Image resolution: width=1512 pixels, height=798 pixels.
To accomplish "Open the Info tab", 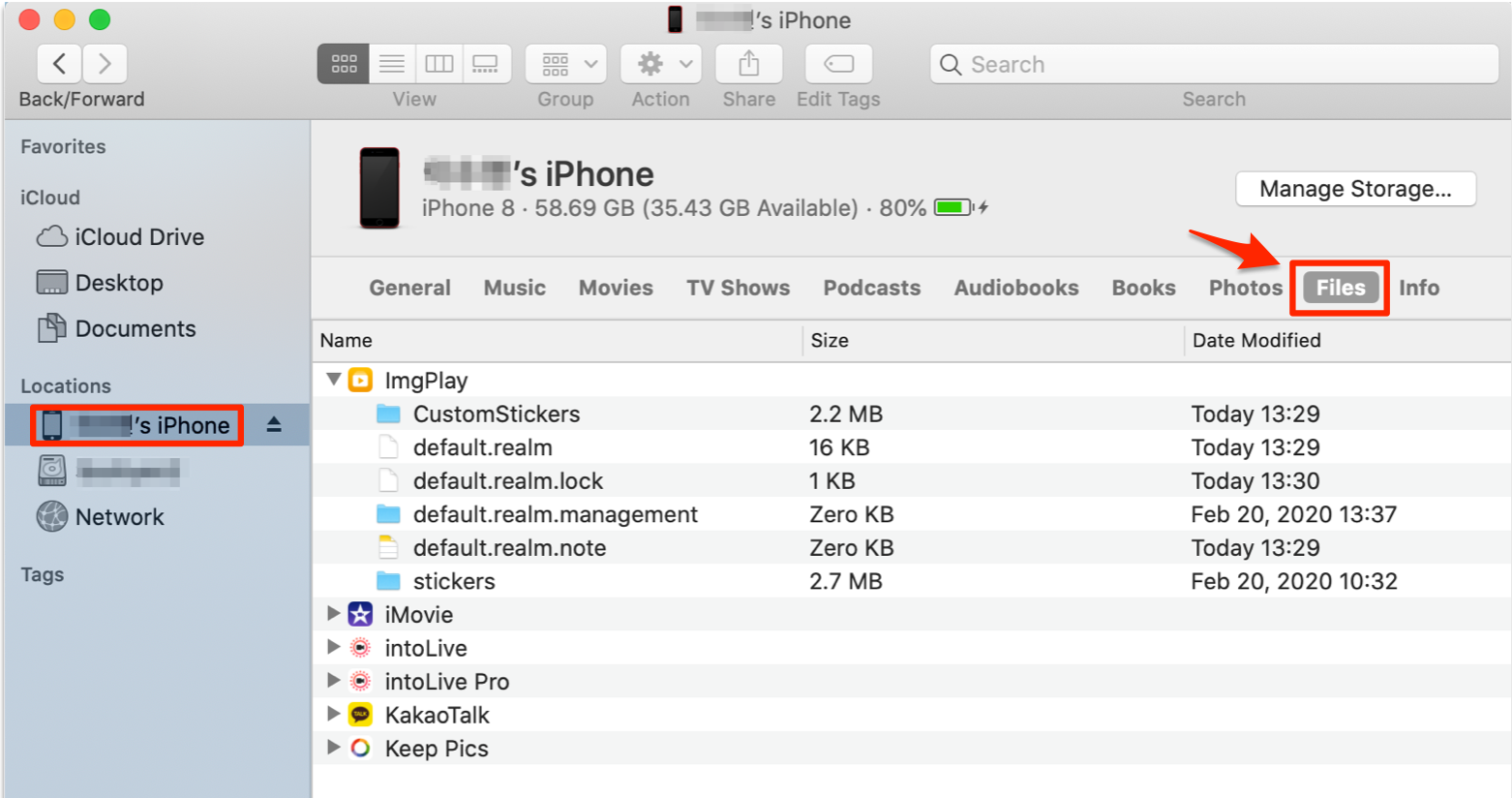I will (1419, 288).
